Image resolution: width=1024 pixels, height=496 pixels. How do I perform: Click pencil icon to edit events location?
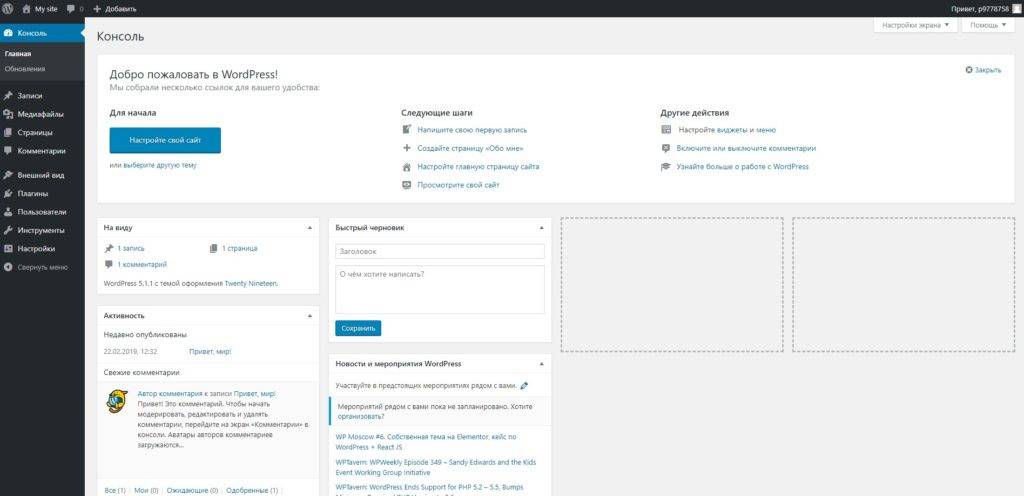coord(524,386)
